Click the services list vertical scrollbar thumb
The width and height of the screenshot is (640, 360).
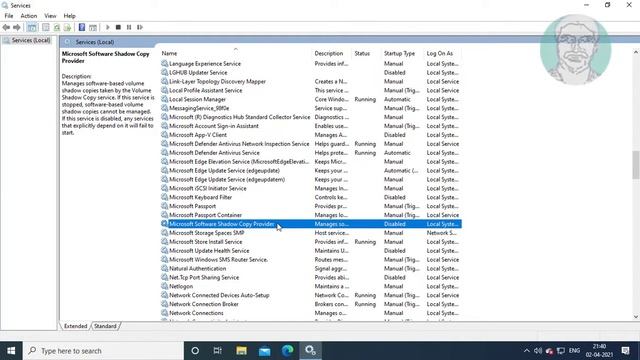coord(636,165)
